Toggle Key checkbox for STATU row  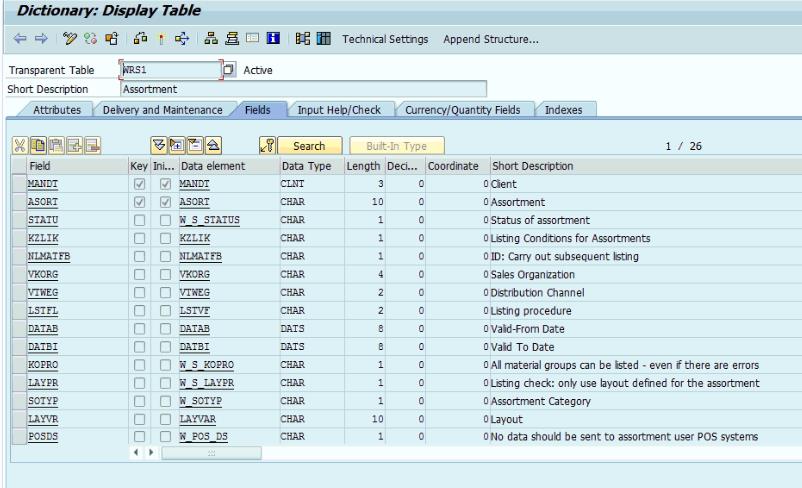139,220
